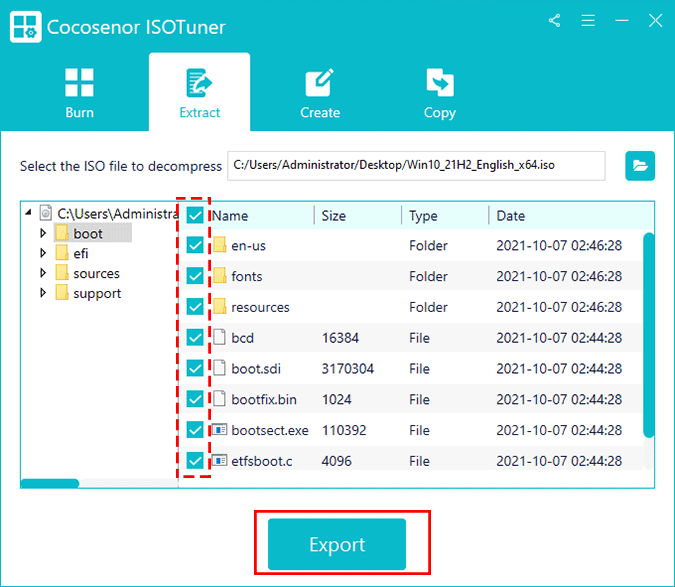This screenshot has width=675, height=587.
Task: Click the fonts folder icon
Action: click(220, 275)
